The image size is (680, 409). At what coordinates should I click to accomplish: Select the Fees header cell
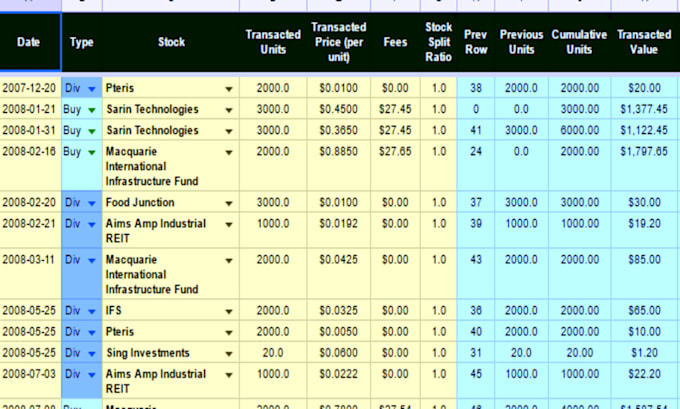395,42
